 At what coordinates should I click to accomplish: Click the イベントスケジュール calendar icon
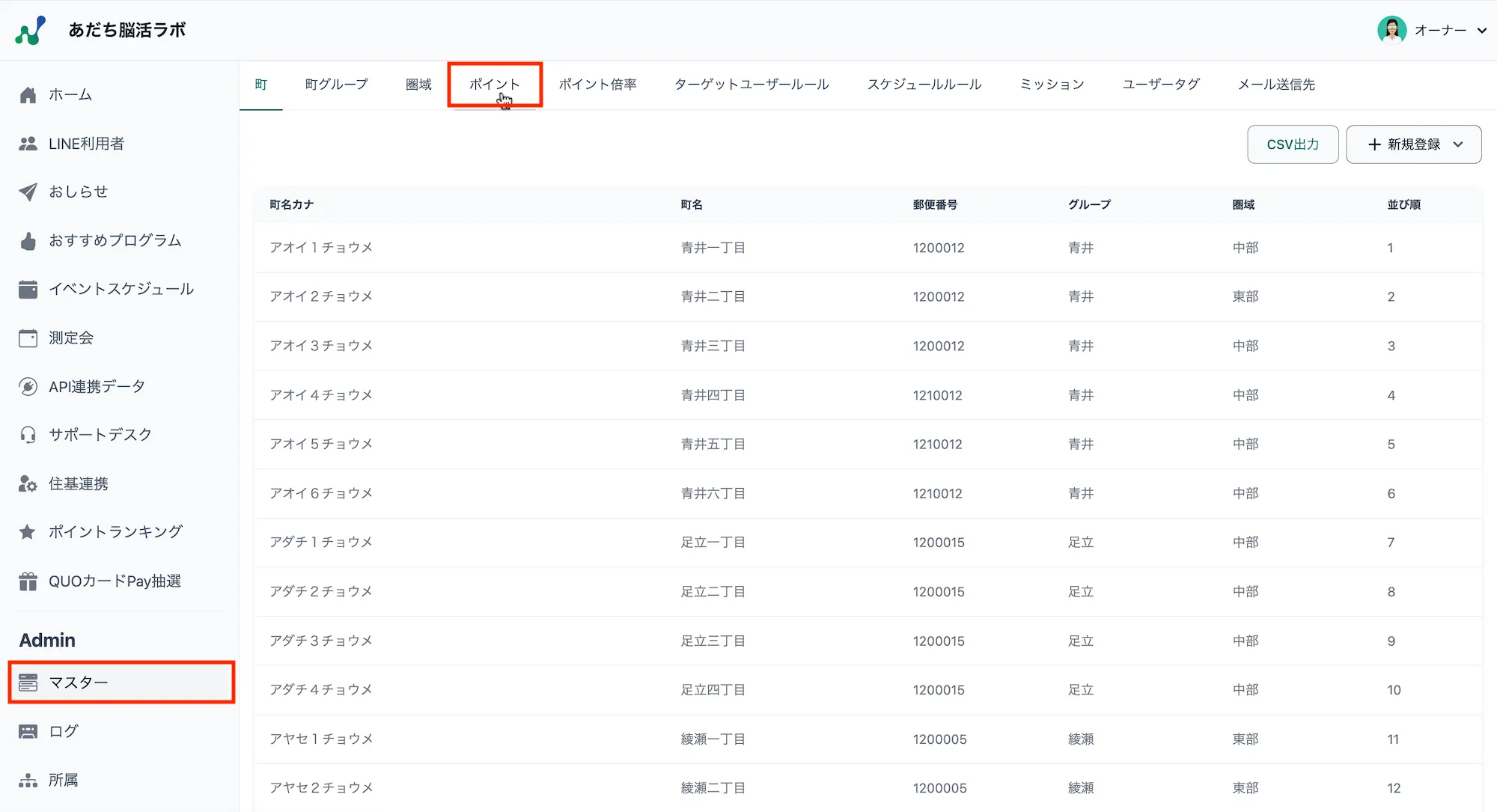tap(28, 289)
